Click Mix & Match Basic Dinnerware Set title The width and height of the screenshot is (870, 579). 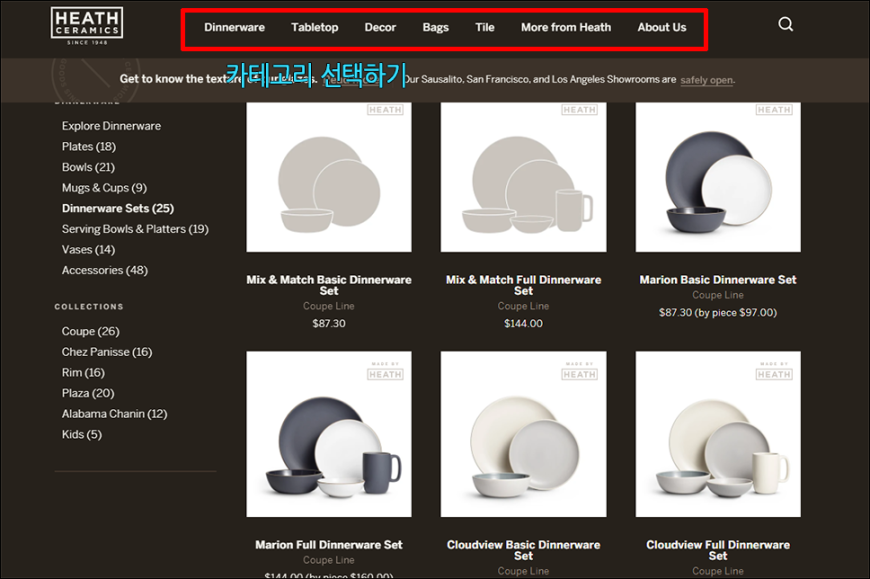pos(329,285)
